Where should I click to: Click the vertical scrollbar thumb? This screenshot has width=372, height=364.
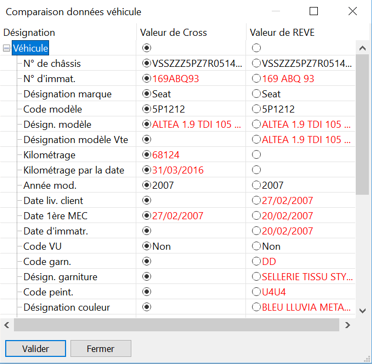click(x=362, y=125)
